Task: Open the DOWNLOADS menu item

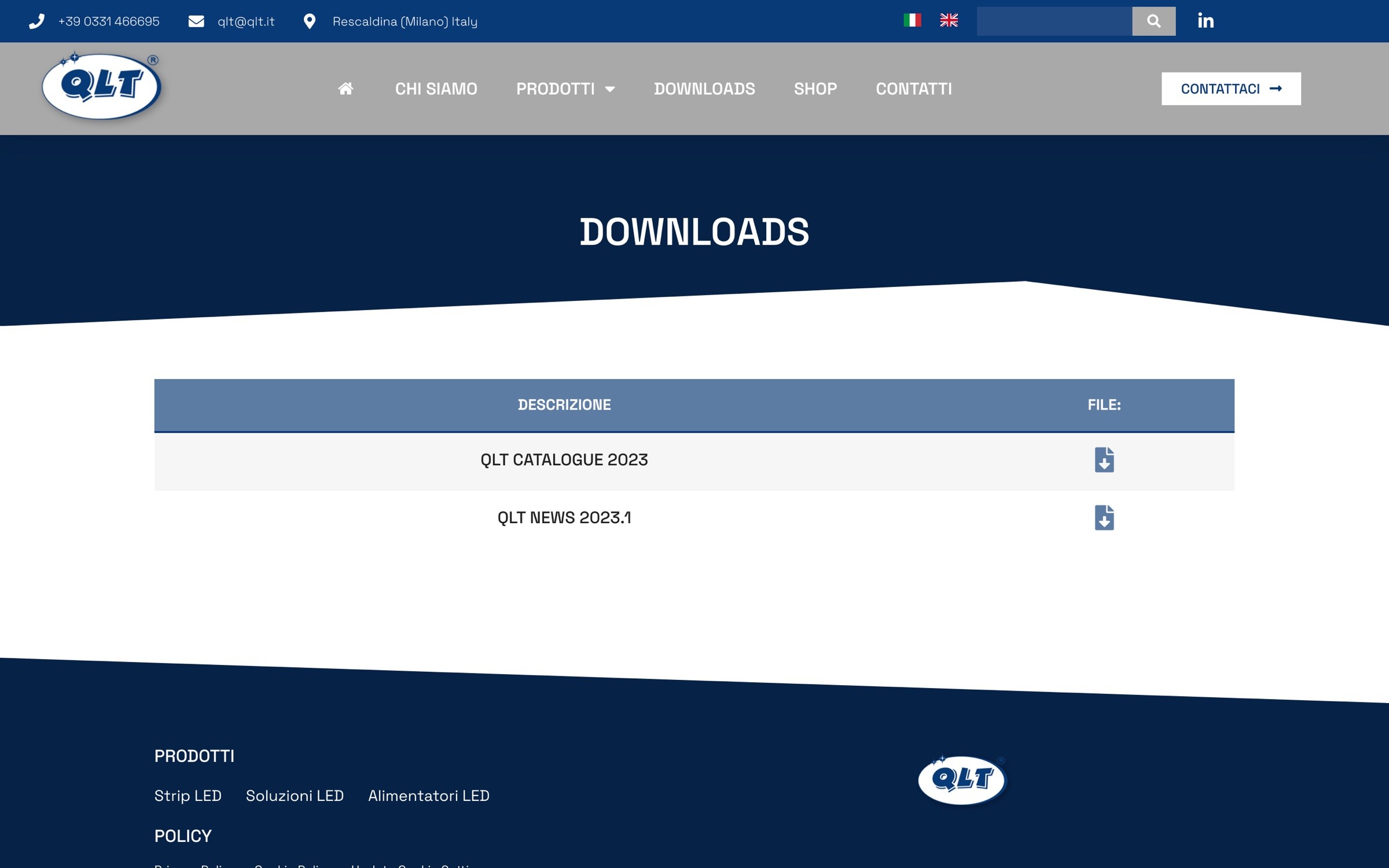Action: tap(704, 89)
